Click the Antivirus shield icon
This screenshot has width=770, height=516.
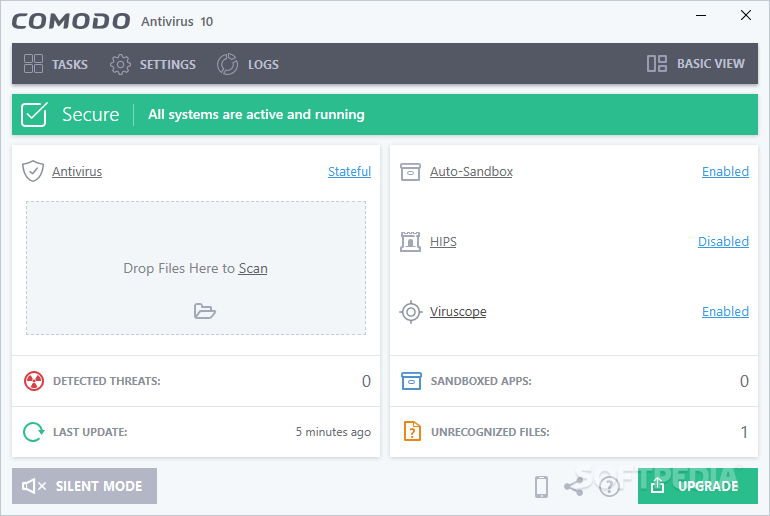[33, 171]
